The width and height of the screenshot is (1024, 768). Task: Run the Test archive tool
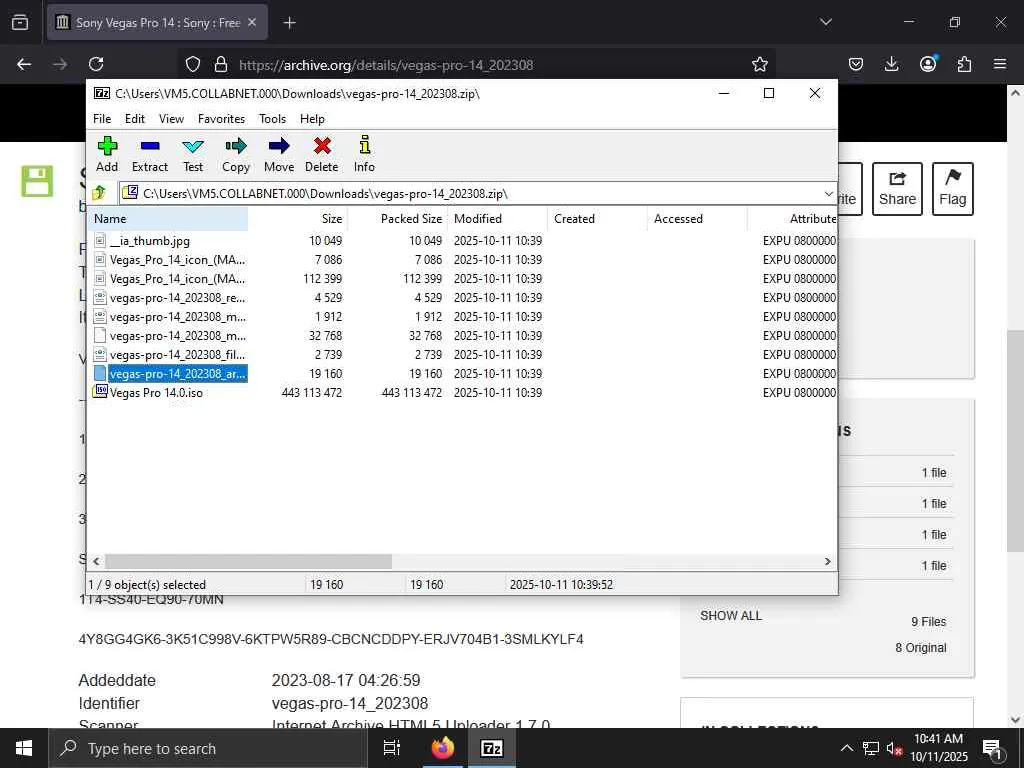click(193, 154)
